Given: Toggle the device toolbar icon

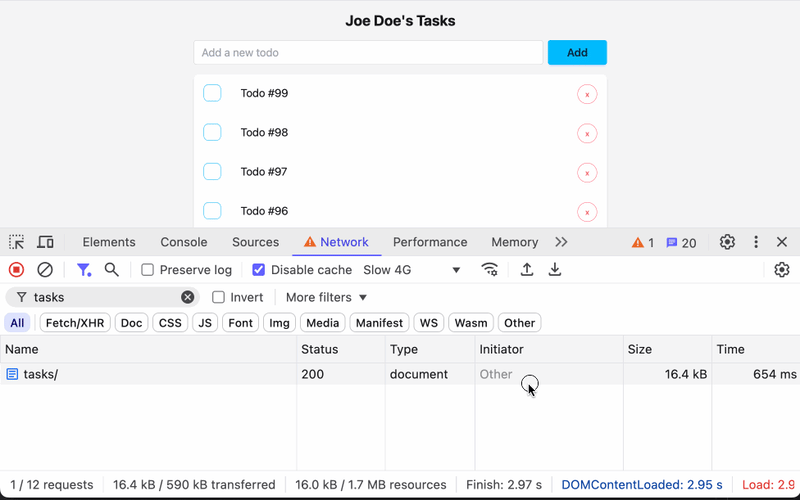Looking at the screenshot, I should [x=45, y=242].
